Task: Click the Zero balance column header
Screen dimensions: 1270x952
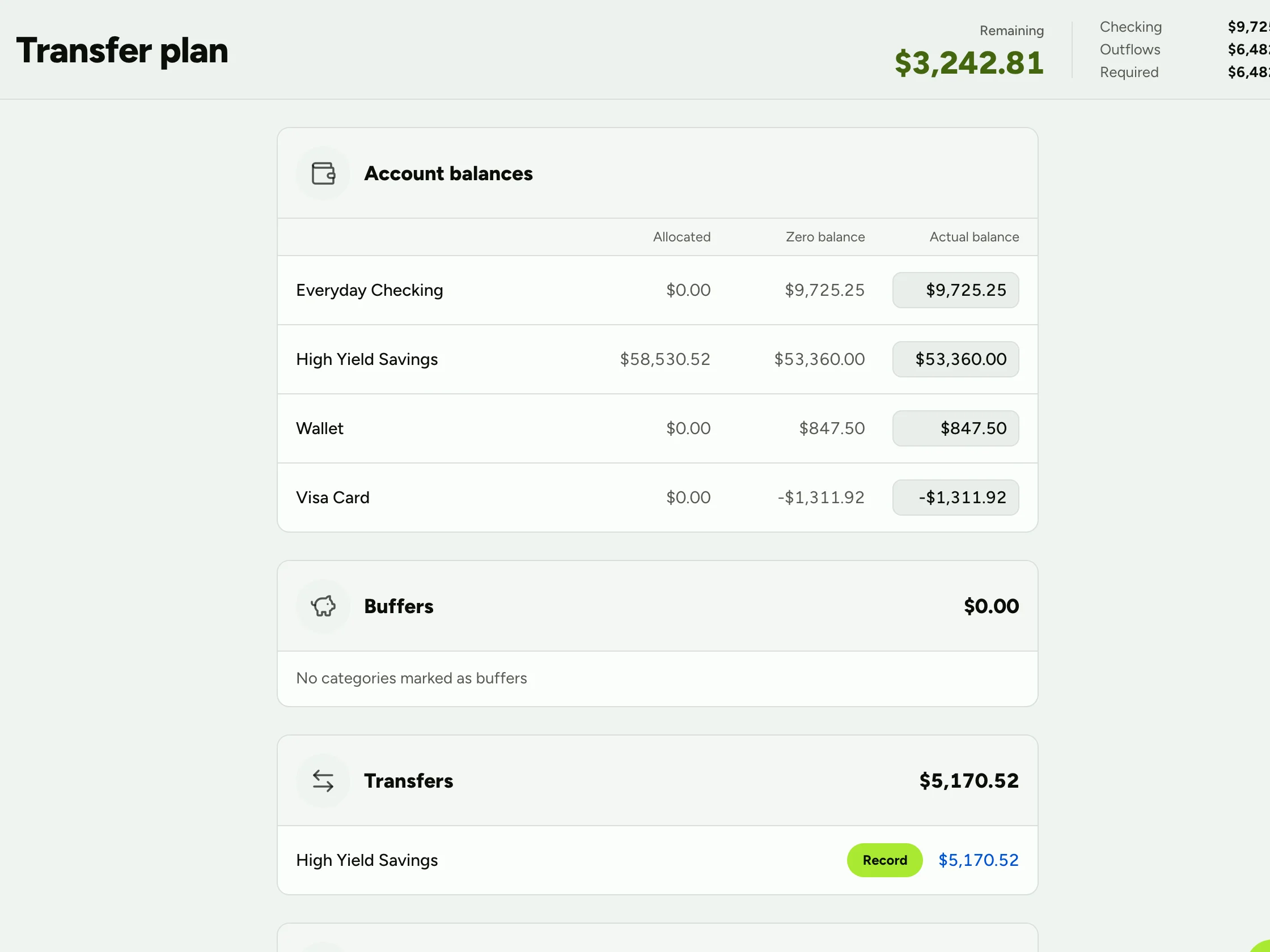Action: pyautogui.click(x=825, y=237)
